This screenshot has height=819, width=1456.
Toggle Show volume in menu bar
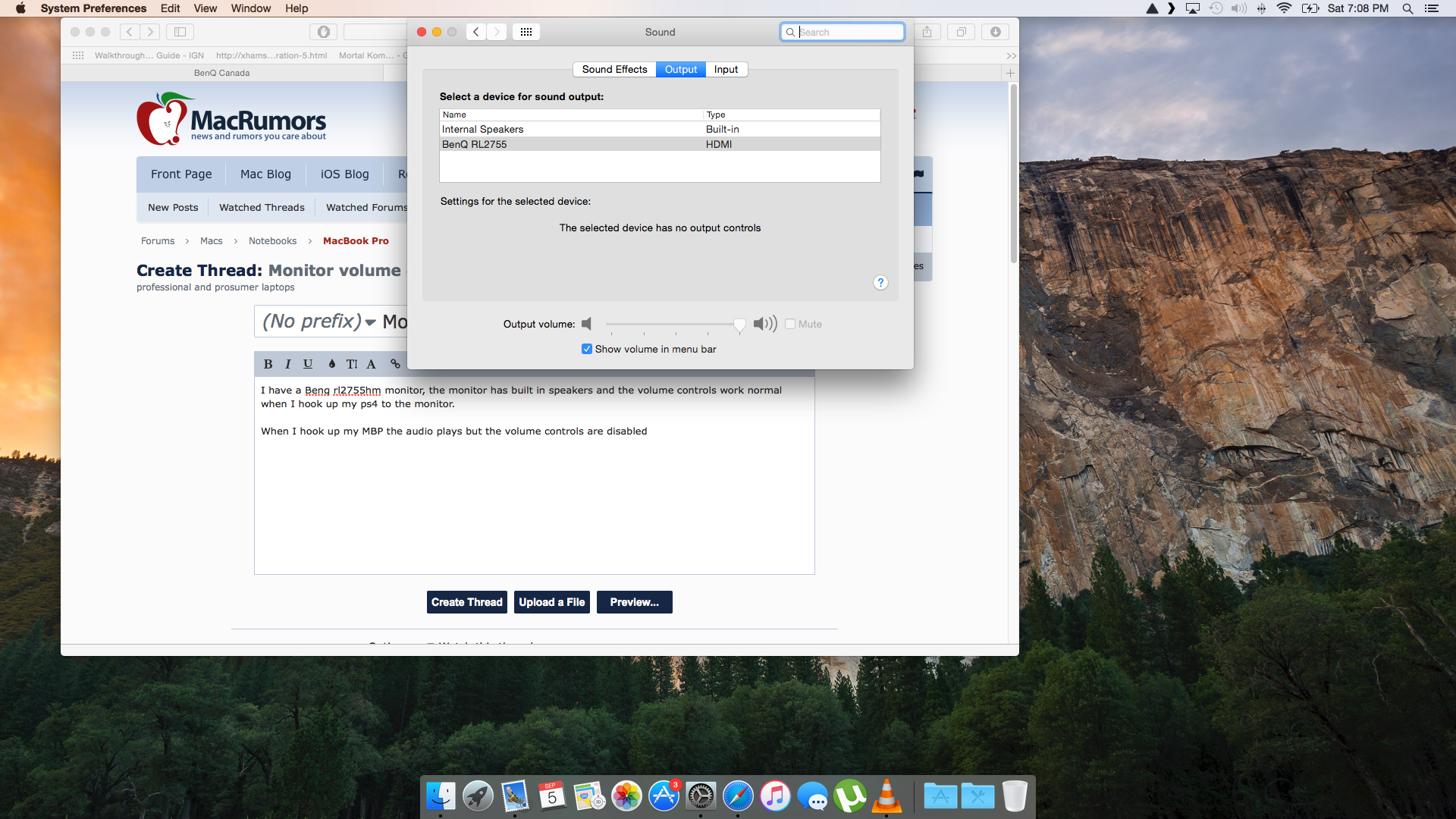click(x=587, y=349)
